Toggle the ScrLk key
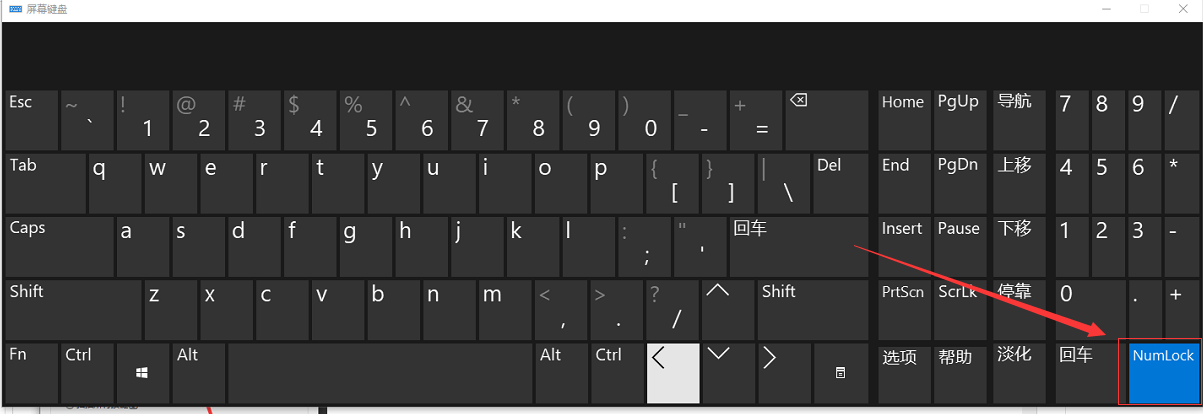 (x=959, y=309)
